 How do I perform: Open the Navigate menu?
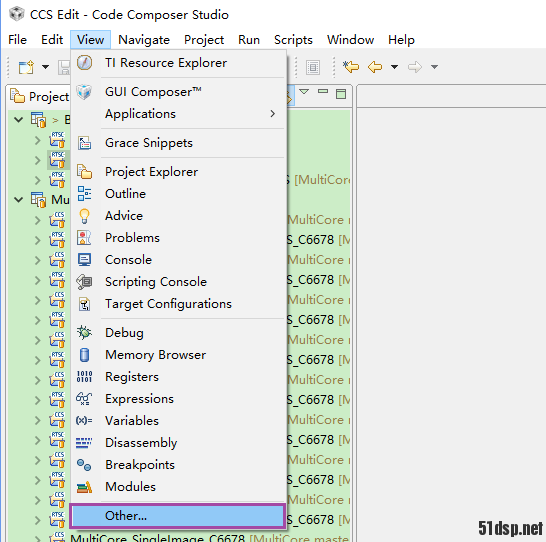144,40
